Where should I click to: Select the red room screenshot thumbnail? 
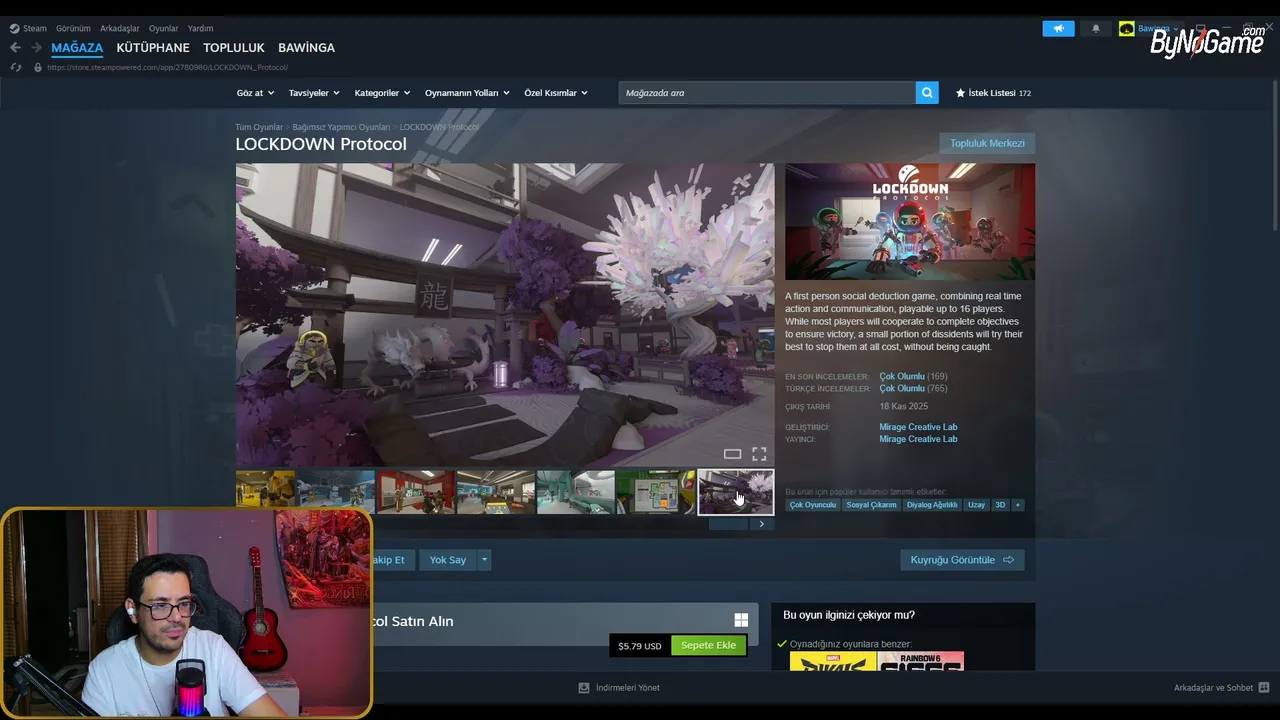click(416, 492)
